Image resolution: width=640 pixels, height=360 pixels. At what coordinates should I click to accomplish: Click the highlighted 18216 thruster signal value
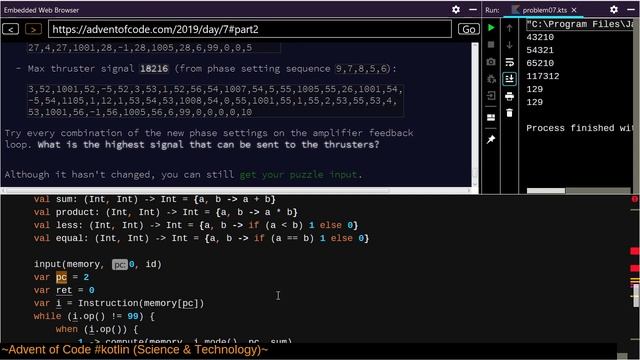(x=154, y=69)
